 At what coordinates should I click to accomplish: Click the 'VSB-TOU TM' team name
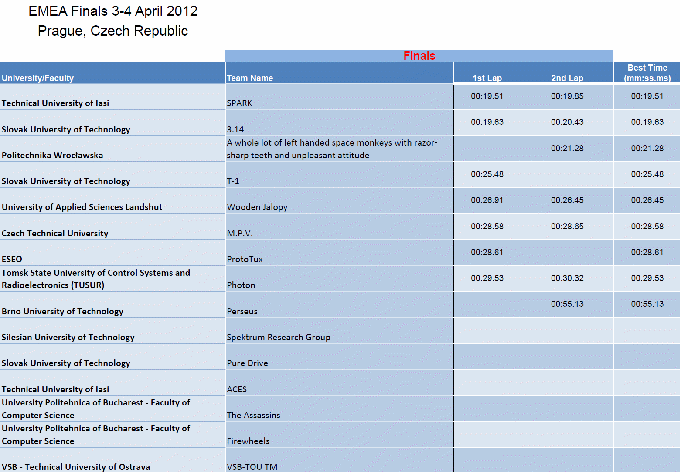click(x=252, y=467)
